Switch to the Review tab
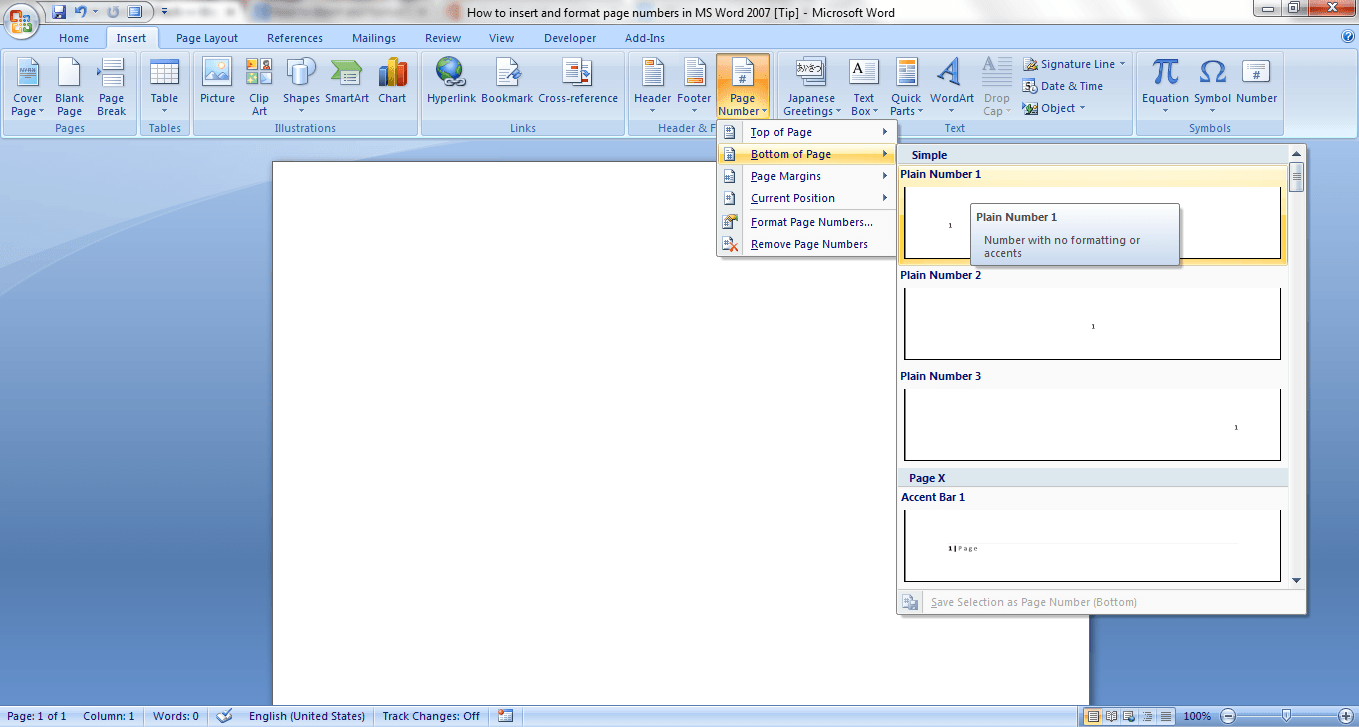 pos(443,38)
